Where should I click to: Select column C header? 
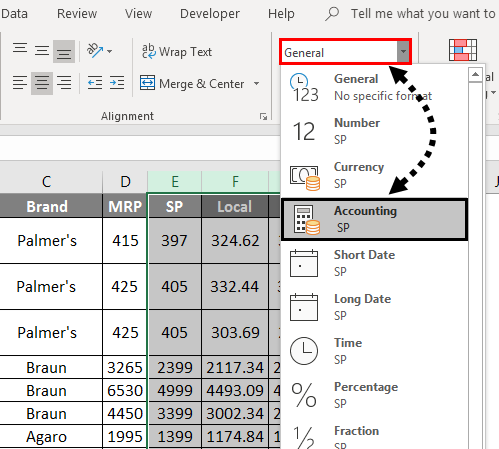point(51,182)
